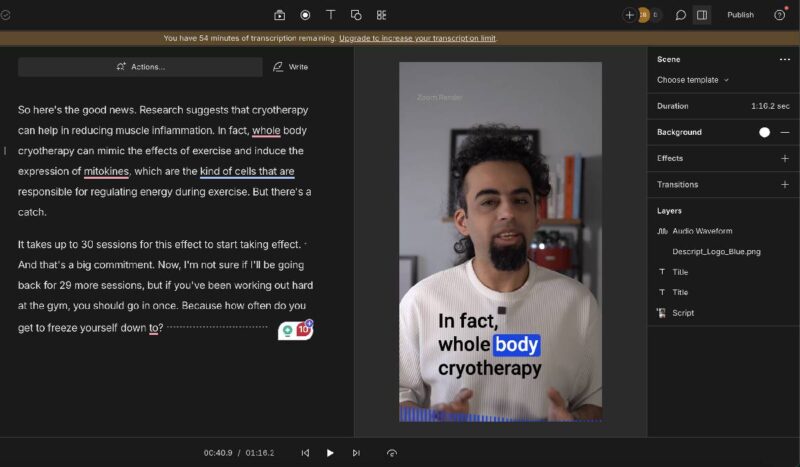Open the Shapes tool icon
This screenshot has width=800, height=467.
[x=356, y=15]
